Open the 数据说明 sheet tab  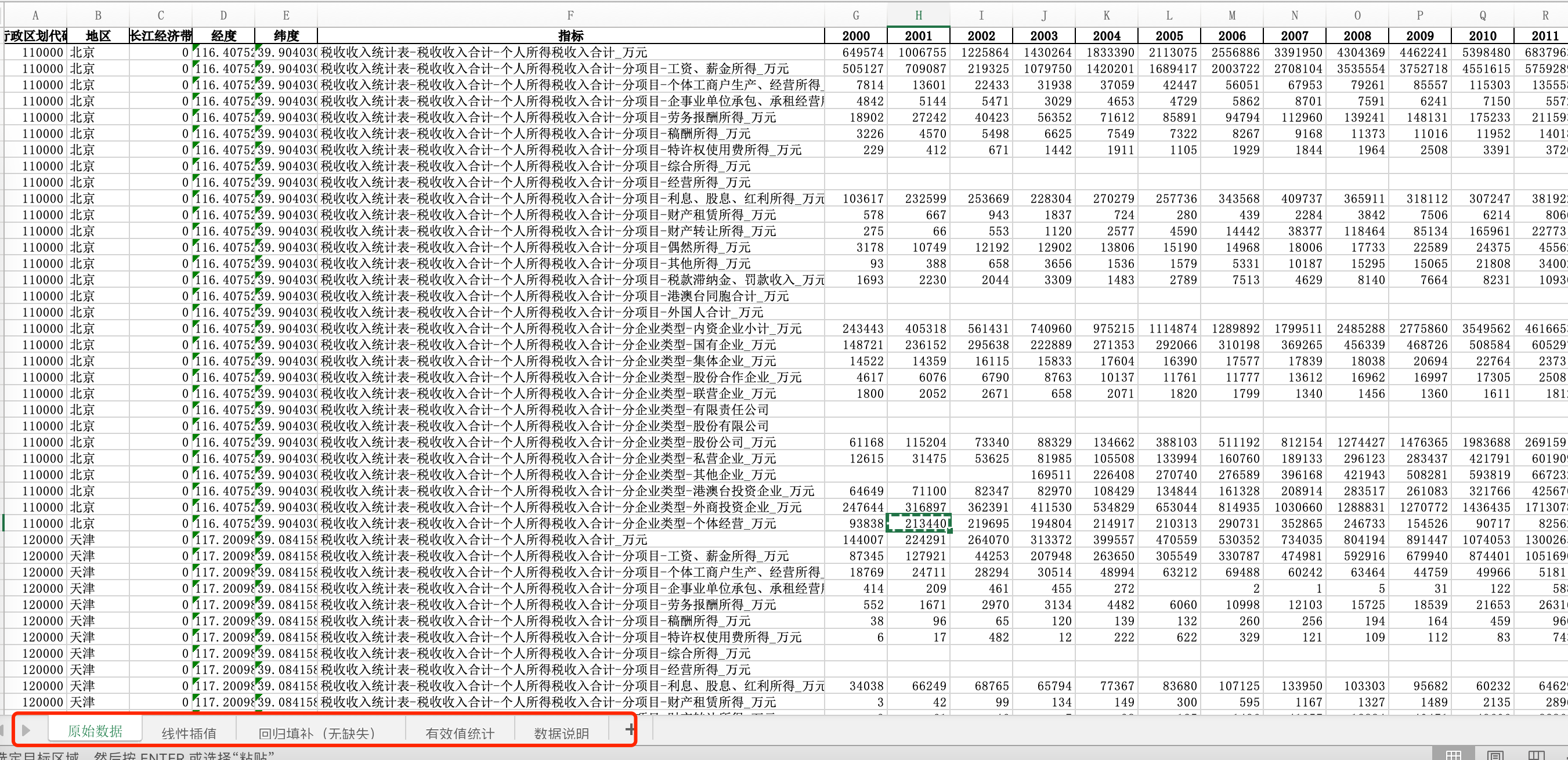point(561,733)
